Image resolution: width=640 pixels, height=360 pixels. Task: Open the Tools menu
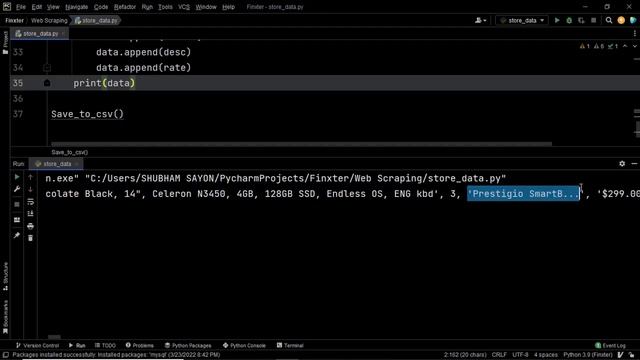click(165, 7)
